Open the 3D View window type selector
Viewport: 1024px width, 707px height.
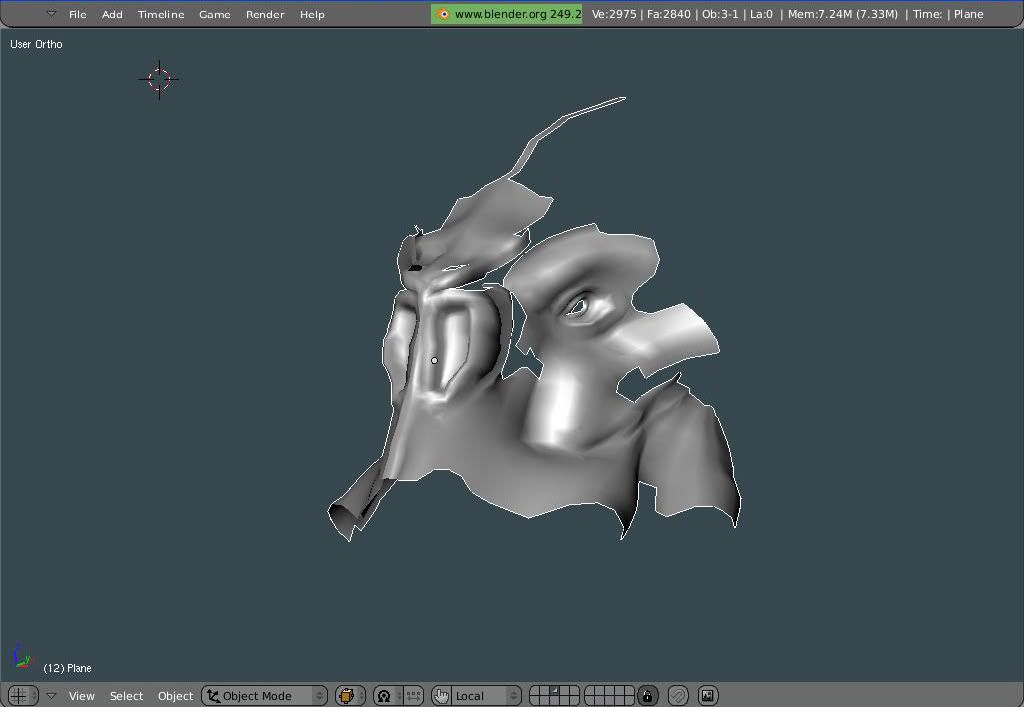(22, 696)
